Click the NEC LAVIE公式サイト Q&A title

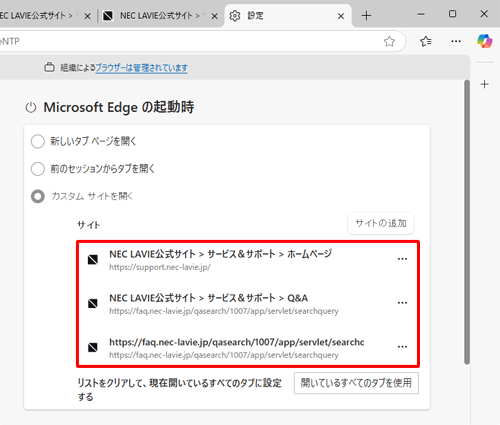pyautogui.click(x=209, y=298)
